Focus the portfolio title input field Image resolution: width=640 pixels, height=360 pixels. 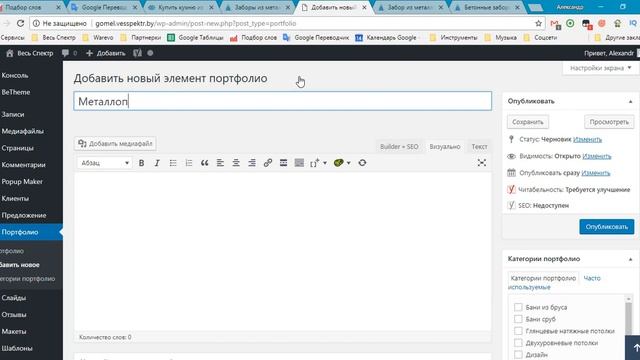(x=282, y=101)
